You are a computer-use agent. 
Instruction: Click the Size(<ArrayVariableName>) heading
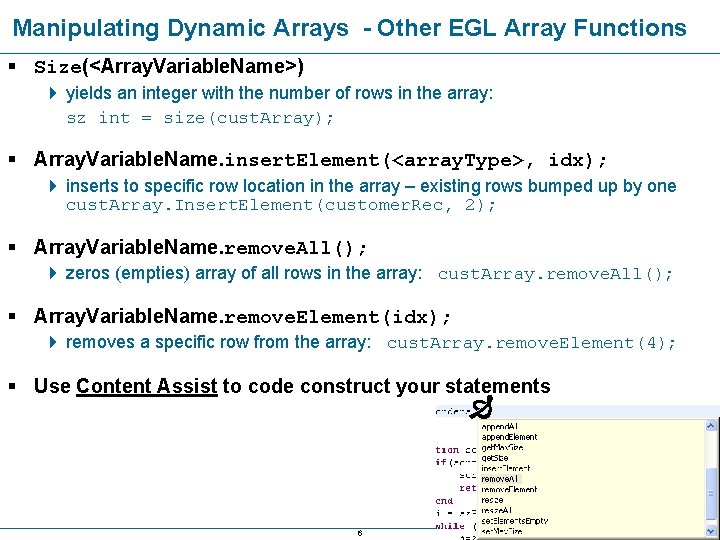[x=169, y=67]
